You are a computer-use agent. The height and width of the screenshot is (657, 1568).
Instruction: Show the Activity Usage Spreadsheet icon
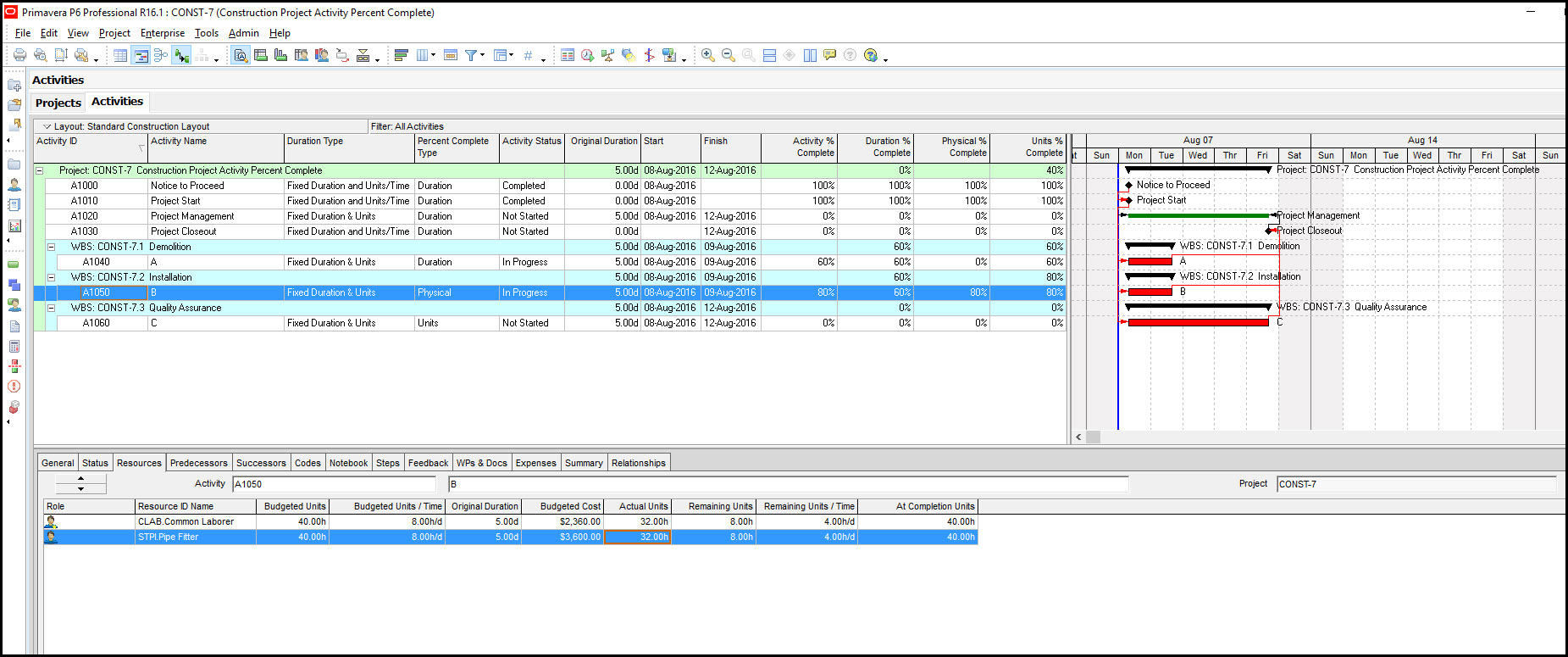[x=261, y=55]
